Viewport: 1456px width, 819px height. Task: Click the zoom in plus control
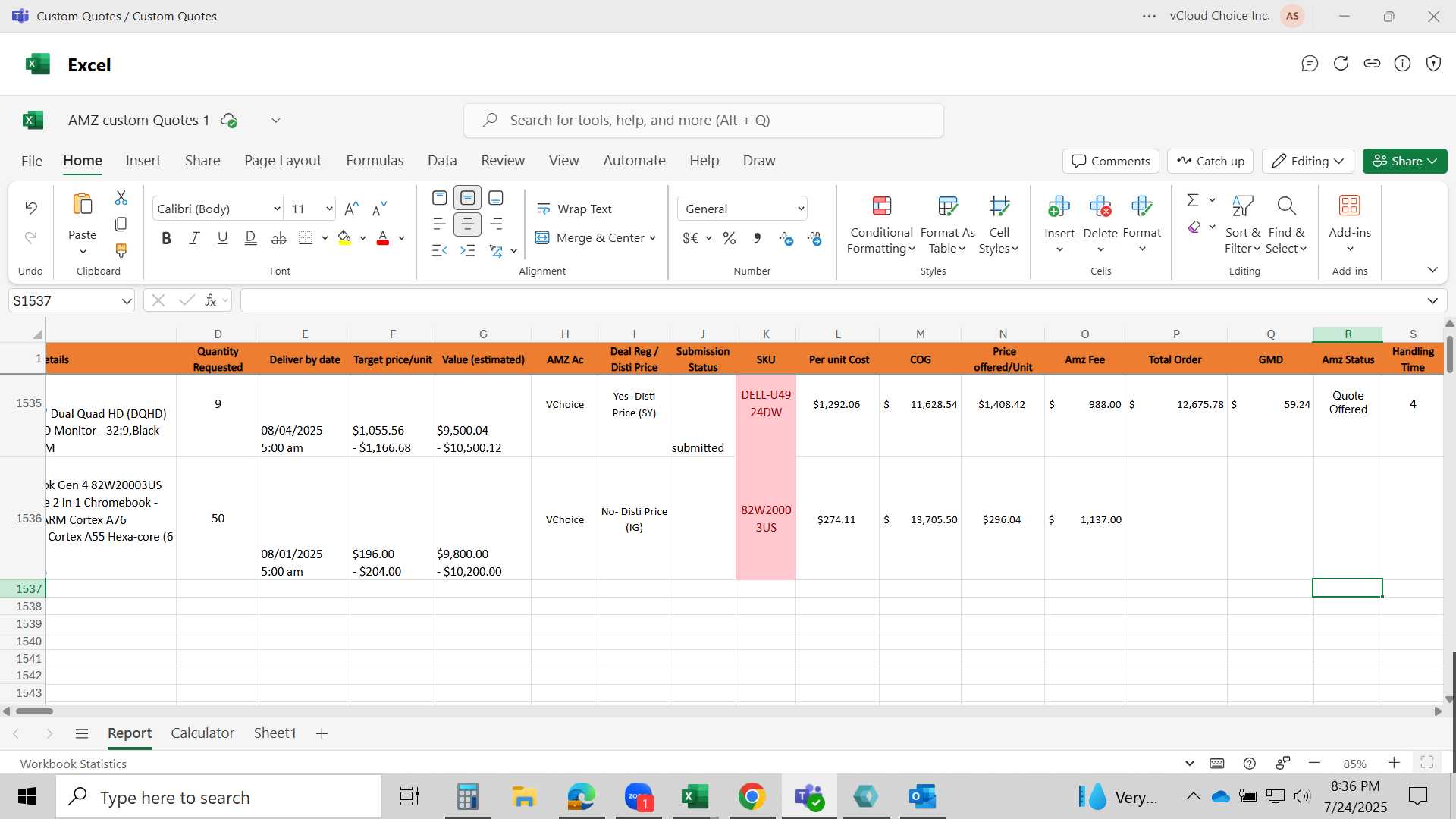(x=1394, y=763)
